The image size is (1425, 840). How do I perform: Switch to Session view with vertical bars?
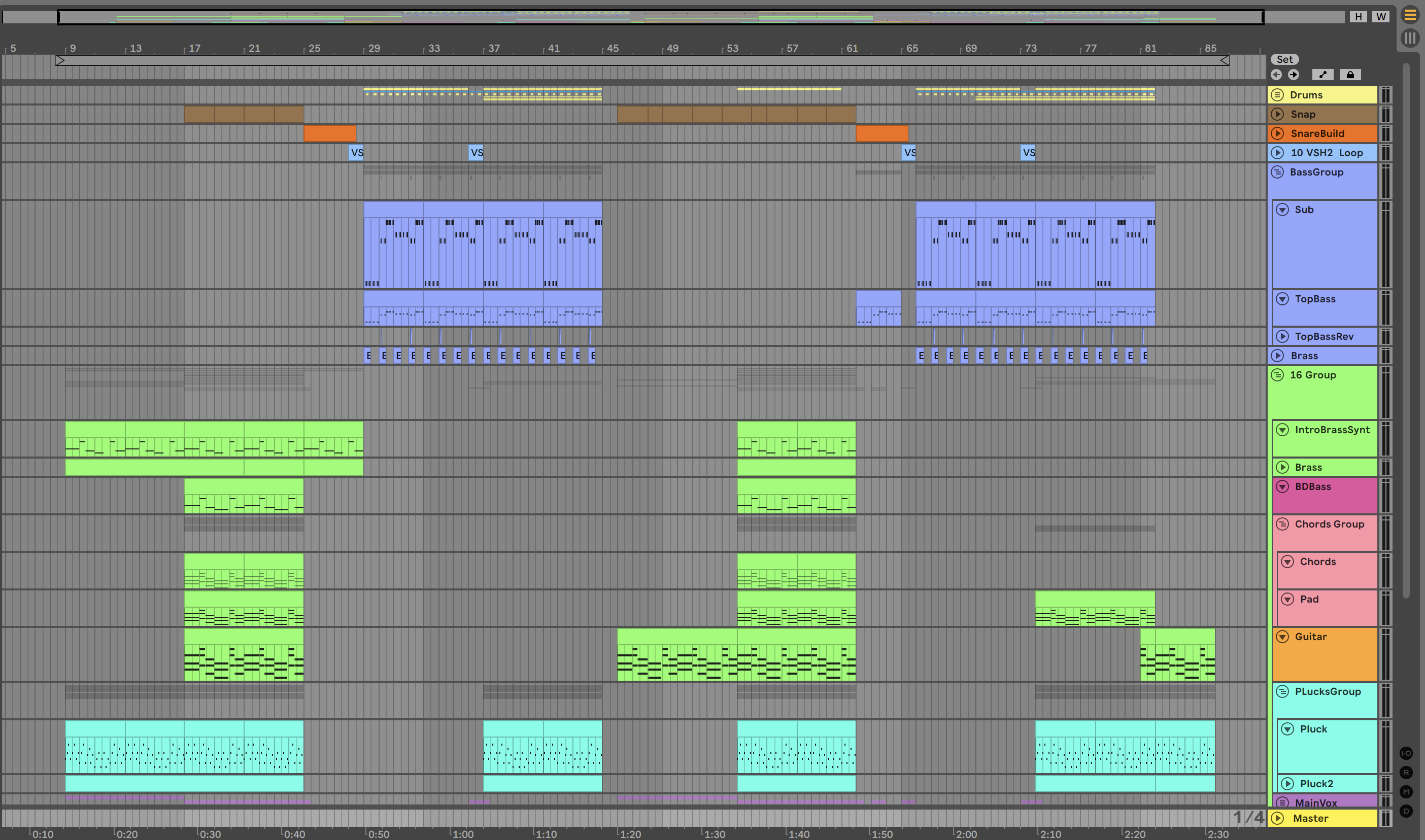[x=1410, y=39]
